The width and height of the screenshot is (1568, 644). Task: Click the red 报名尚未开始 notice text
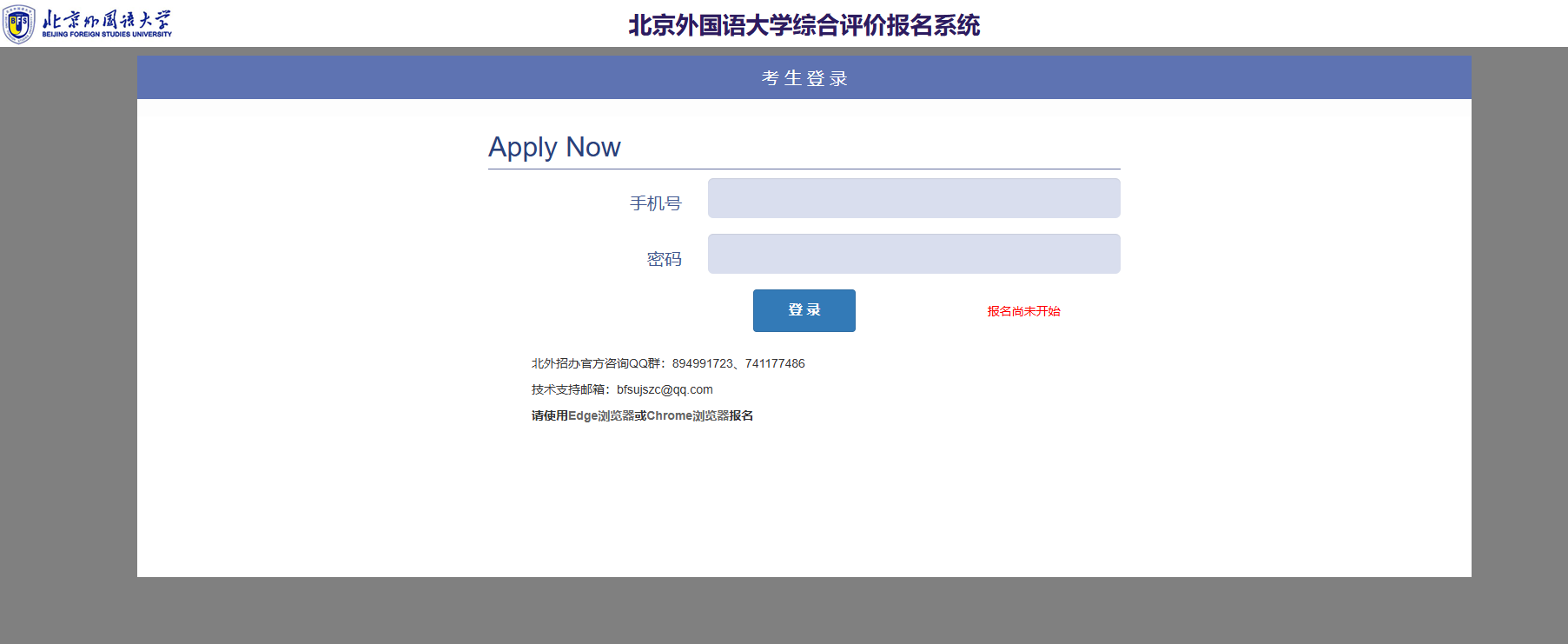1022,311
